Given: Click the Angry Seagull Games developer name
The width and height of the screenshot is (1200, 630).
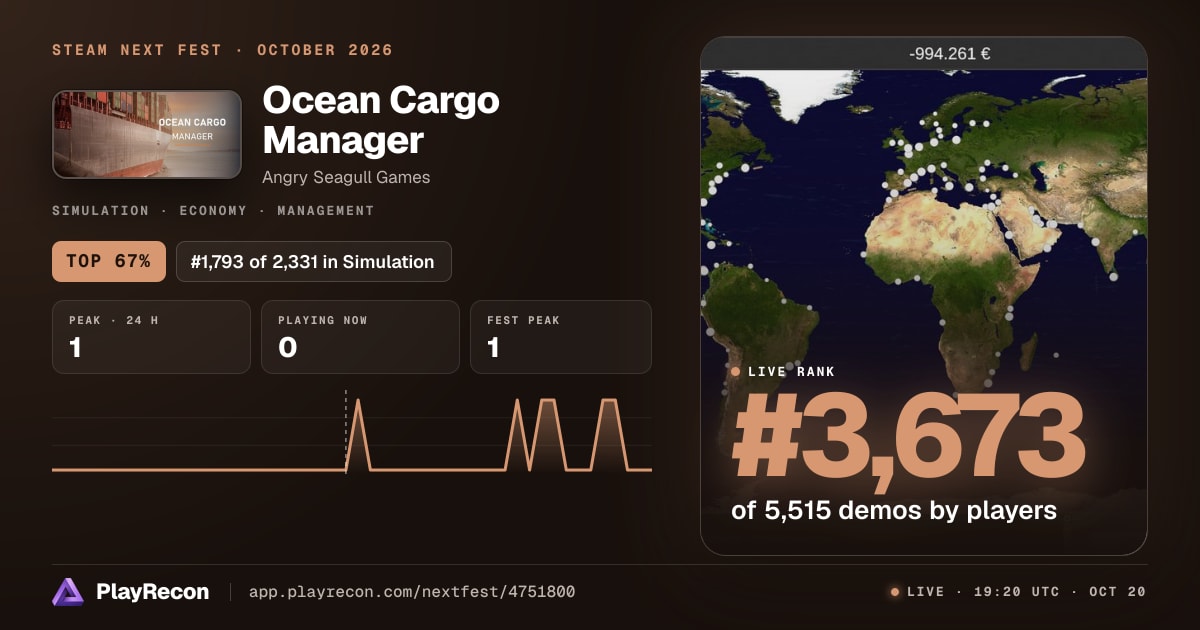Looking at the screenshot, I should coord(346,177).
